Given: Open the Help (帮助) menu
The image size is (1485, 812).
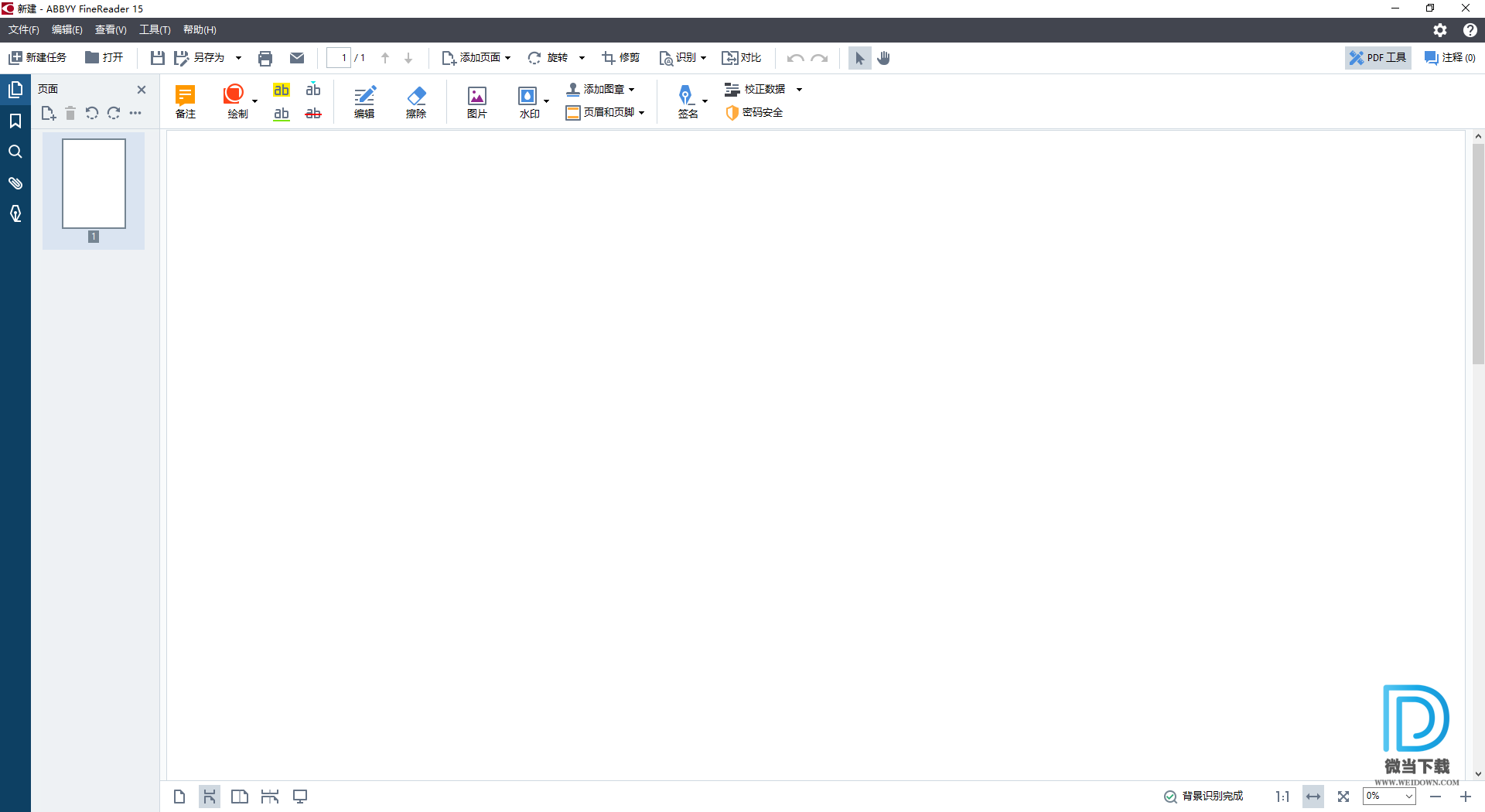Looking at the screenshot, I should tap(200, 30).
